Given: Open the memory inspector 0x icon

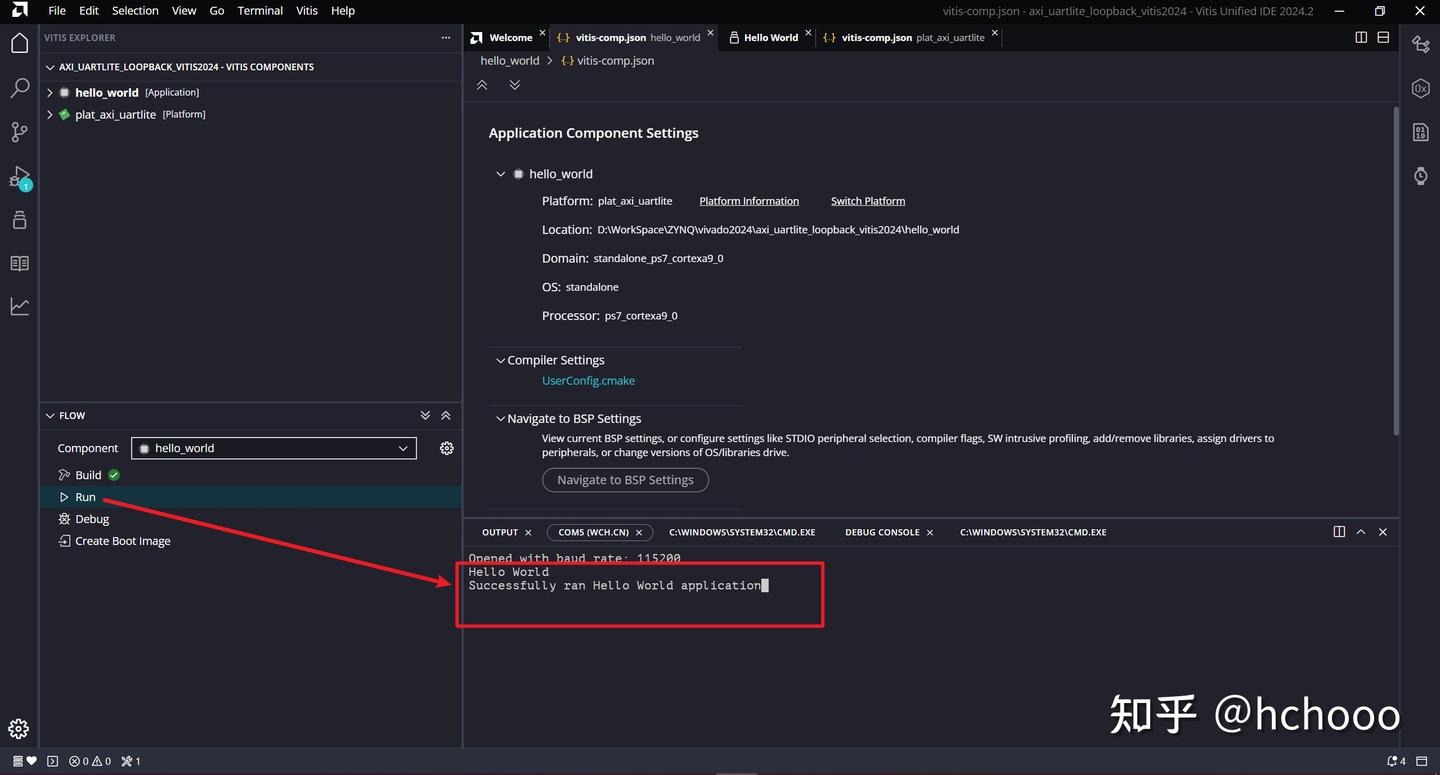Looking at the screenshot, I should pos(1420,88).
